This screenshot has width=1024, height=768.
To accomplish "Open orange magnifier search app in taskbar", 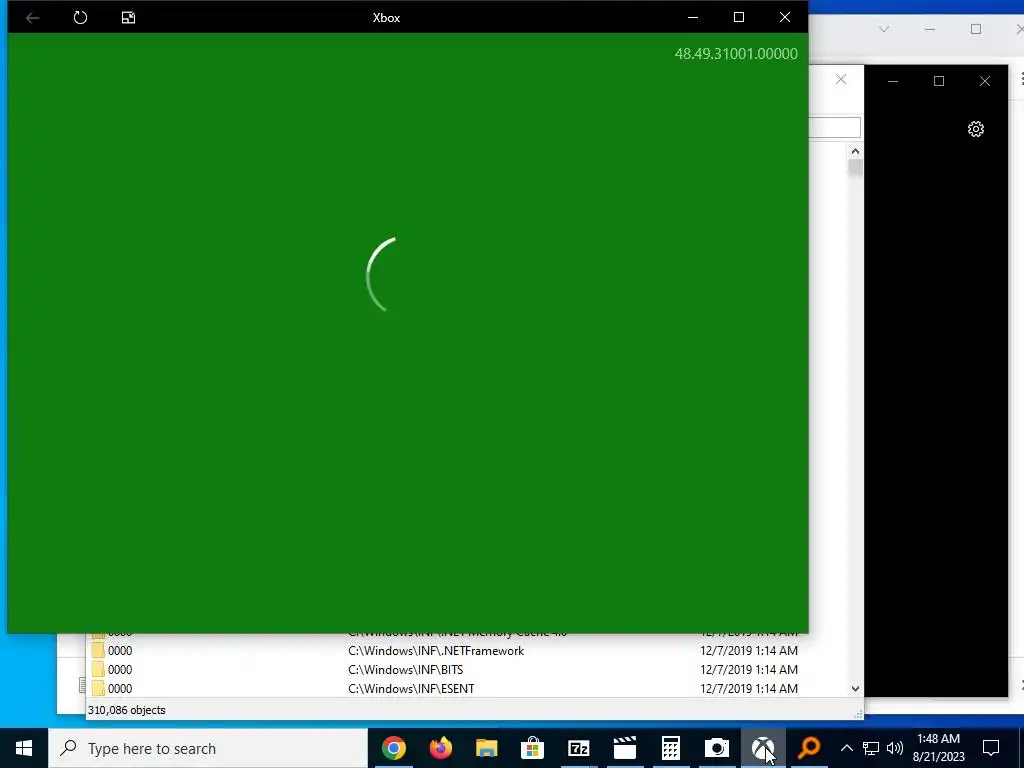I will [809, 748].
